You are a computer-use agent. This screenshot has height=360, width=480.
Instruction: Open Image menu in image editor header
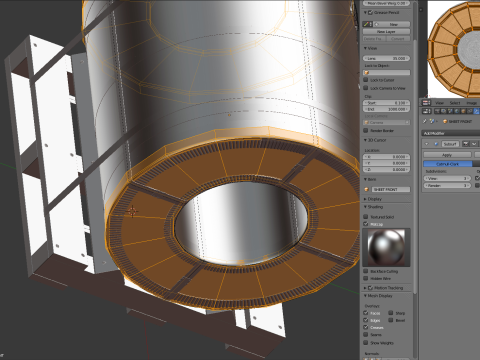tap(471, 103)
